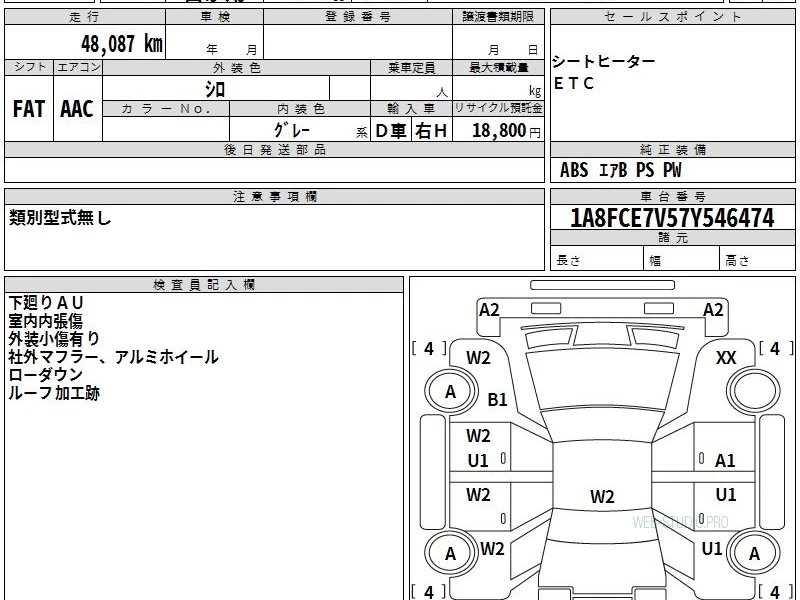Image resolution: width=800 pixels, height=600 pixels.
Task: Select inspector note 外装小傷有り
Action: (x=54, y=339)
